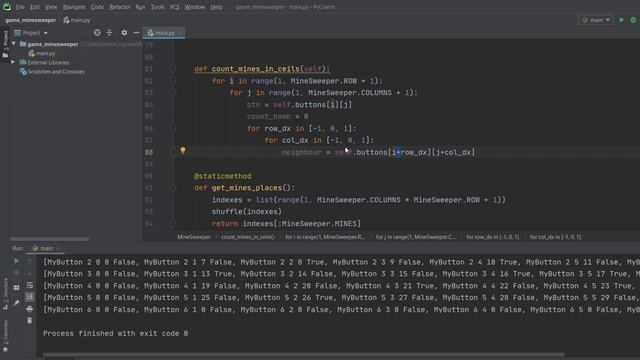Collapse the game_minesweeper tree node

coord(13,44)
